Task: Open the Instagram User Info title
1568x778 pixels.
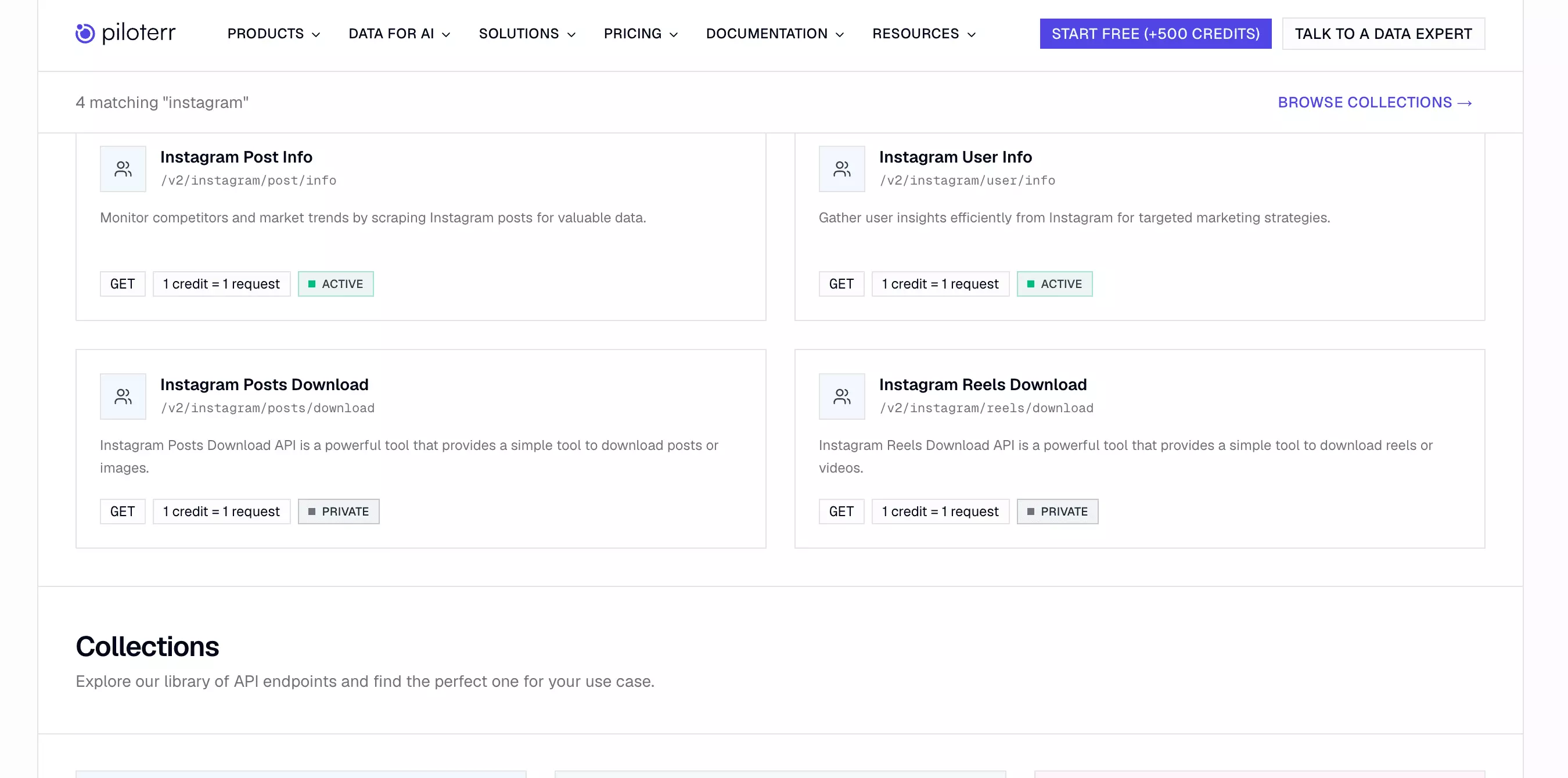Action: point(955,157)
